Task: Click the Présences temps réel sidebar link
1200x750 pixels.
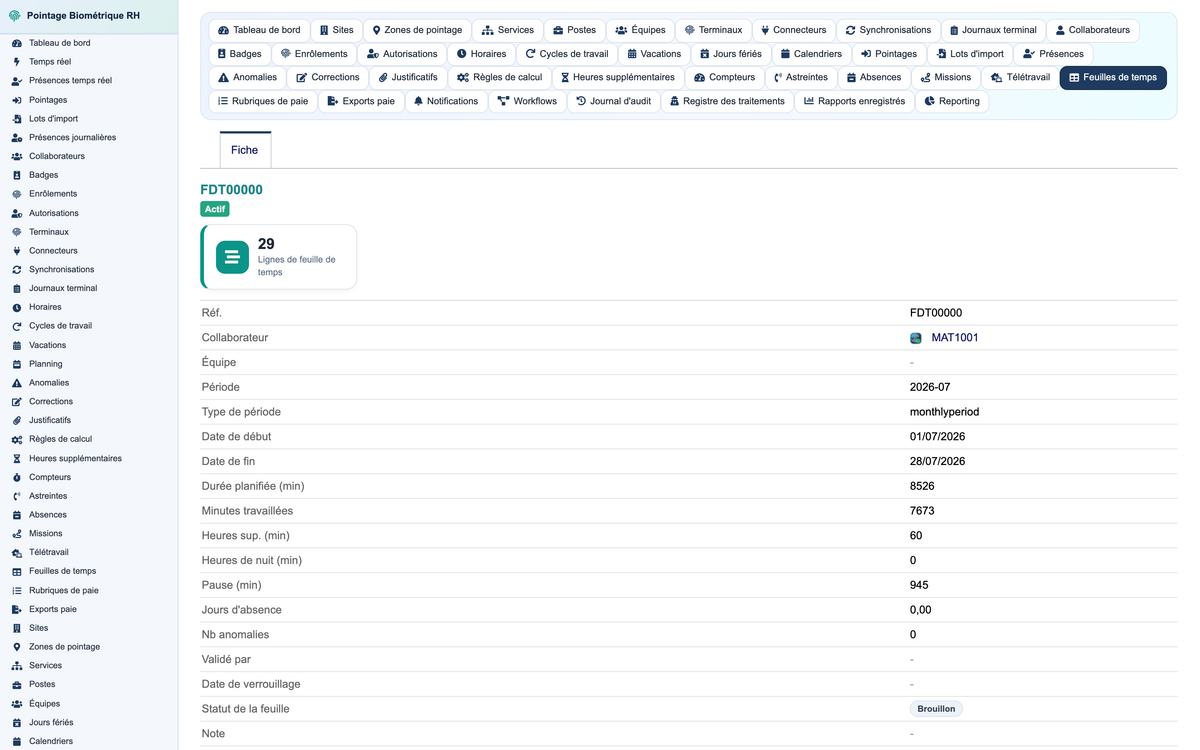Action: 70,81
